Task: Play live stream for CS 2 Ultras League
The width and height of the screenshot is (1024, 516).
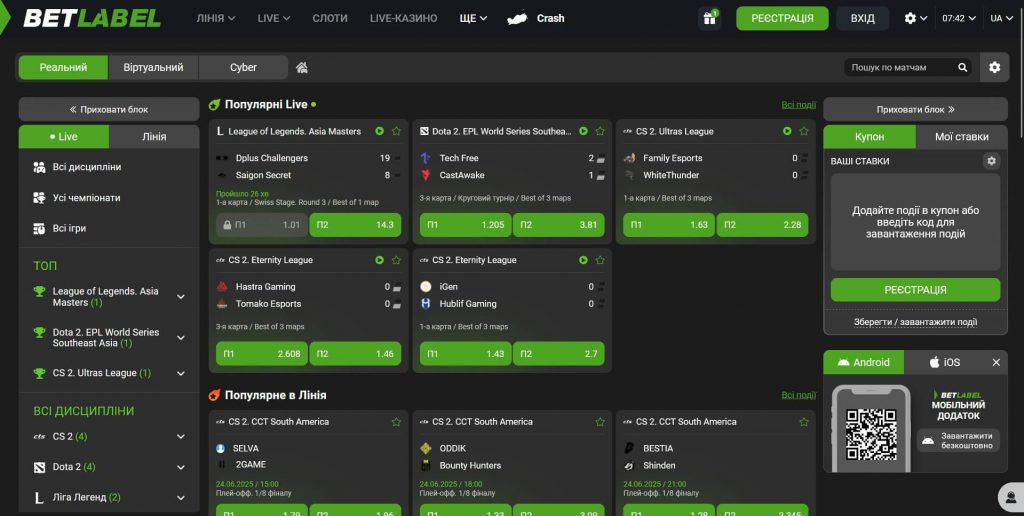Action: click(x=787, y=131)
